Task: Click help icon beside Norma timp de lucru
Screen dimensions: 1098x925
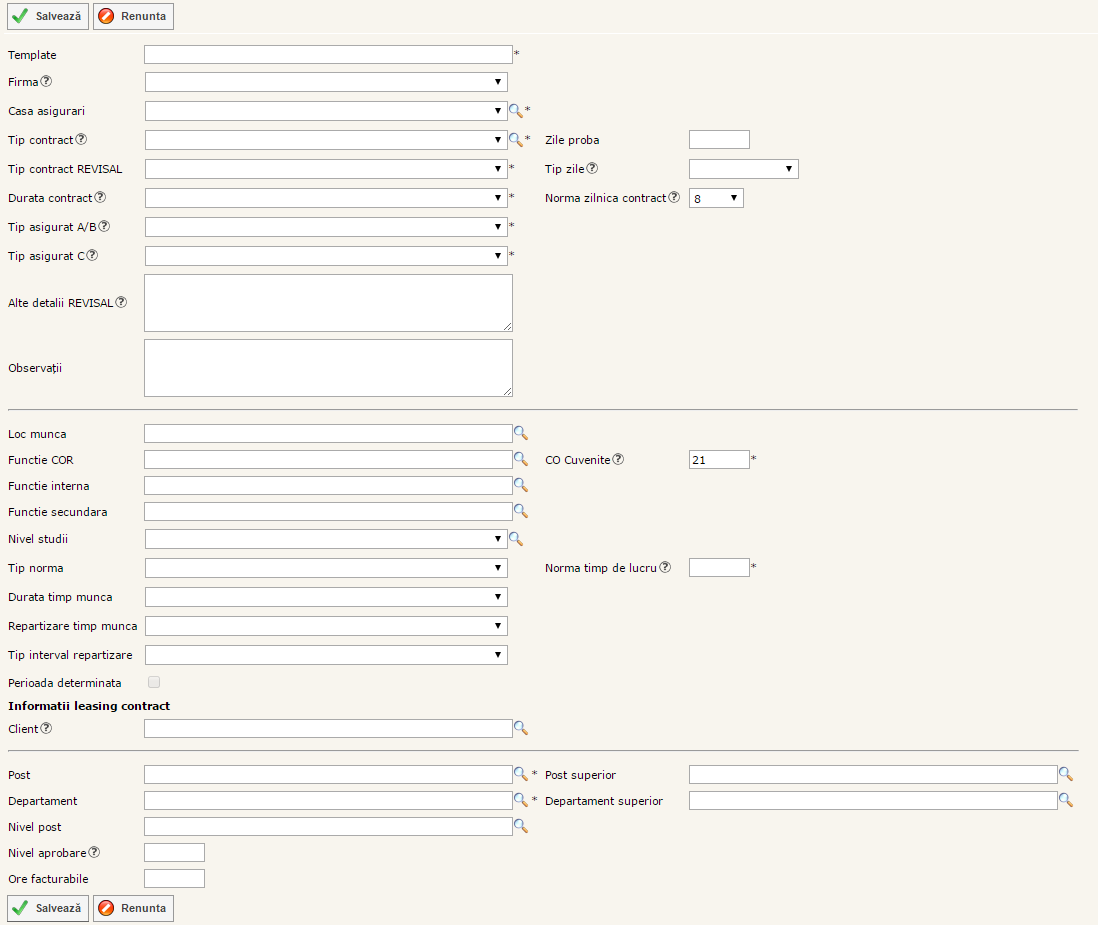Action: click(665, 568)
